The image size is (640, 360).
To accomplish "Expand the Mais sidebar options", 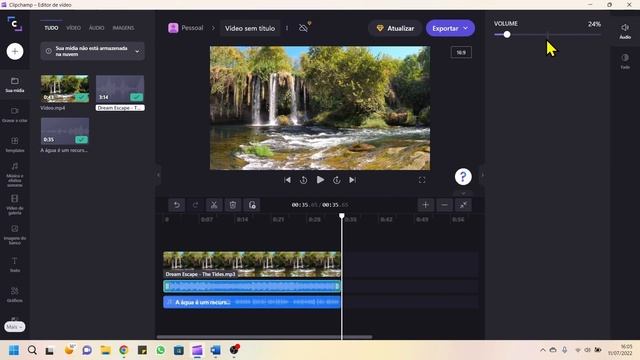I will 15,327.
